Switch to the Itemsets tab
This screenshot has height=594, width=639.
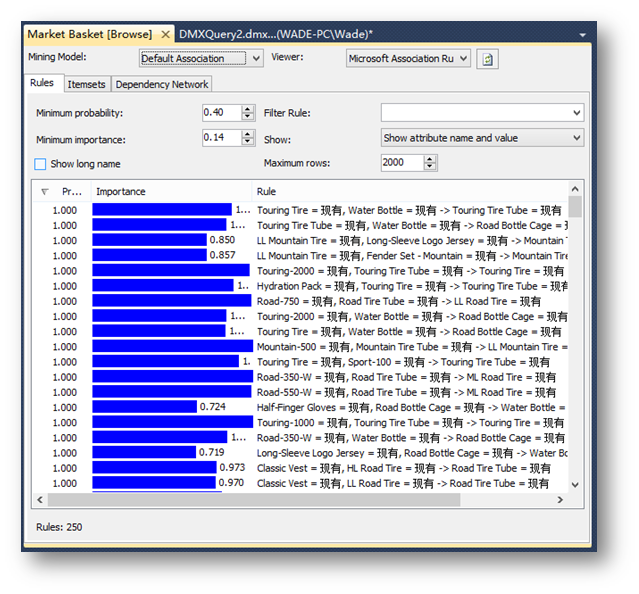[x=86, y=84]
